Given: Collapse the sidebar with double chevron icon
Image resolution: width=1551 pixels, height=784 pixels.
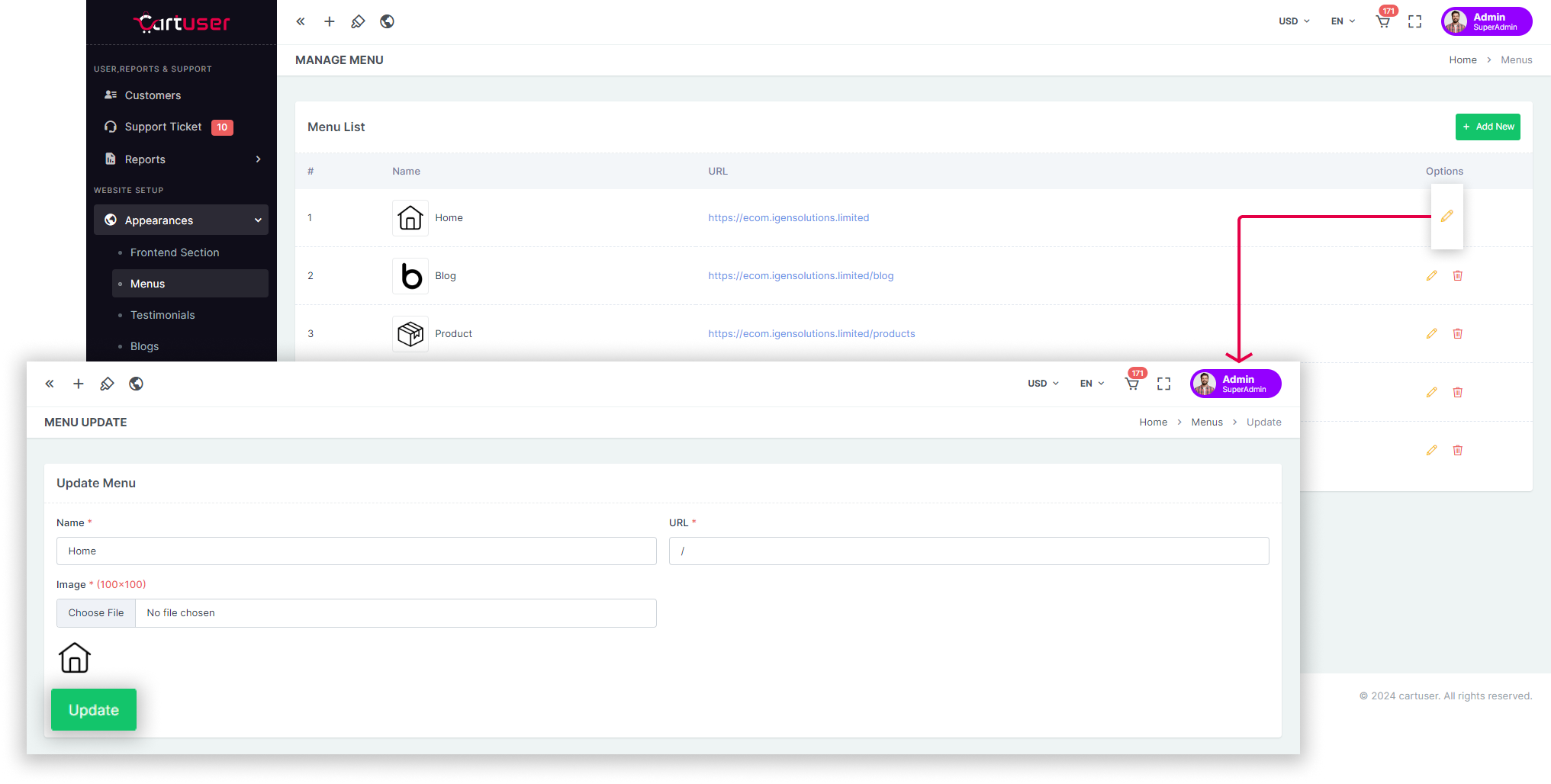Looking at the screenshot, I should pos(301,21).
